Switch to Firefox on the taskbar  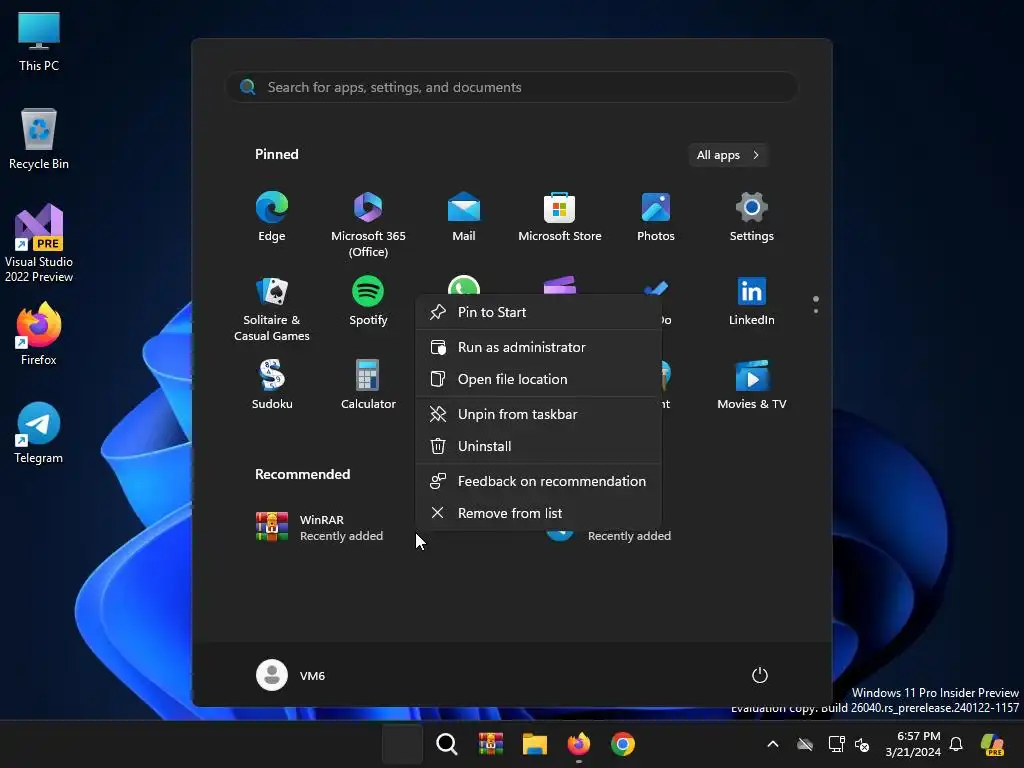pyautogui.click(x=579, y=744)
